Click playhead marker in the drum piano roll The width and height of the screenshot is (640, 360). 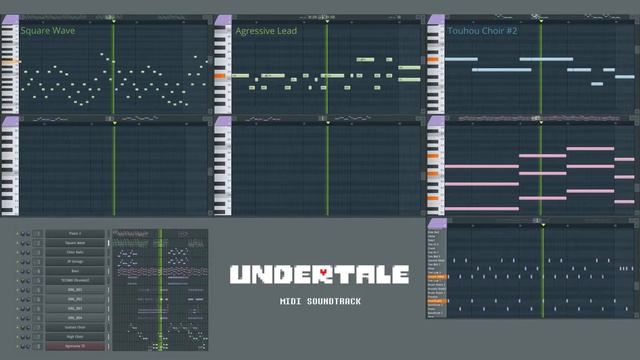(x=543, y=224)
